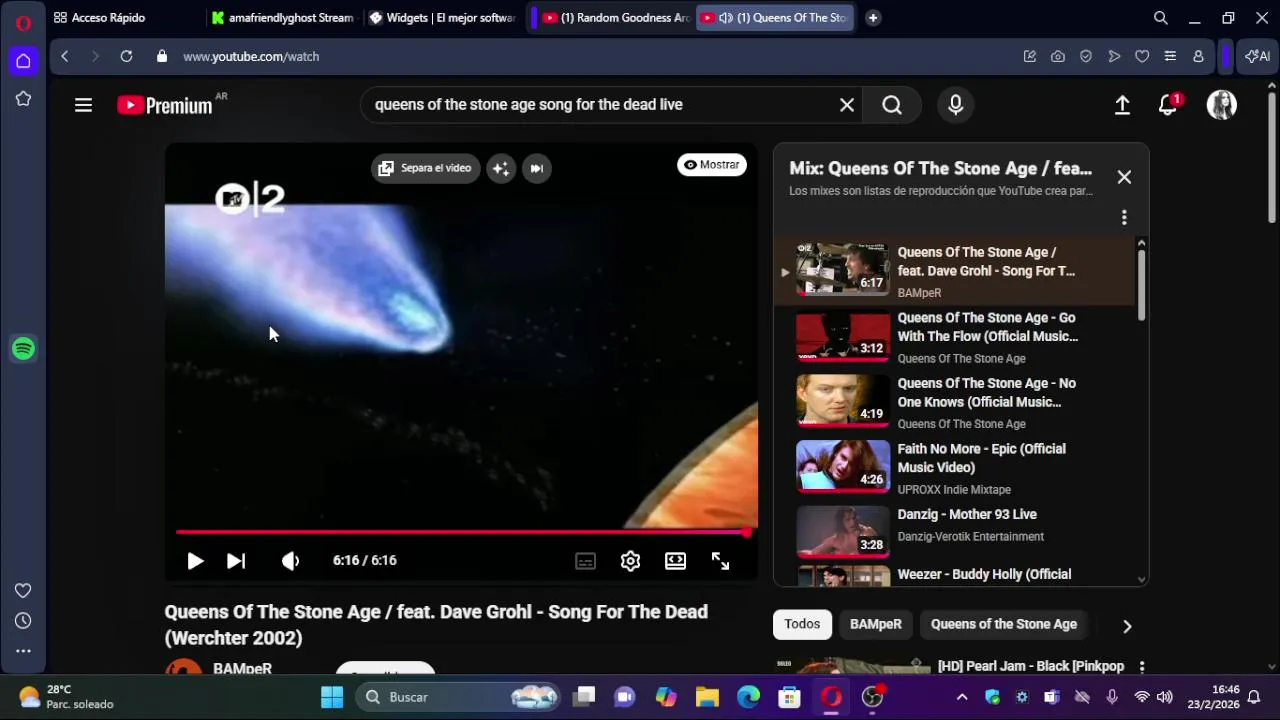Select Faith No More Epic video
1280x720 pixels.
(955, 468)
